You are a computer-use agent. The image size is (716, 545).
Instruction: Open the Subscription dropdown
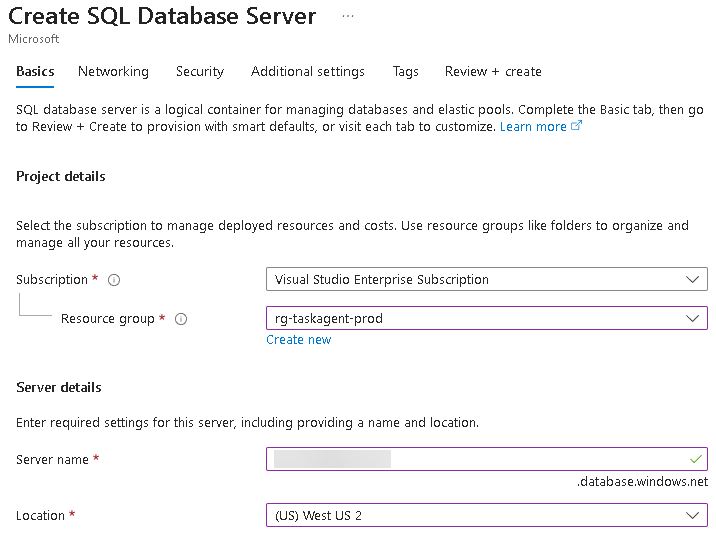click(x=487, y=279)
